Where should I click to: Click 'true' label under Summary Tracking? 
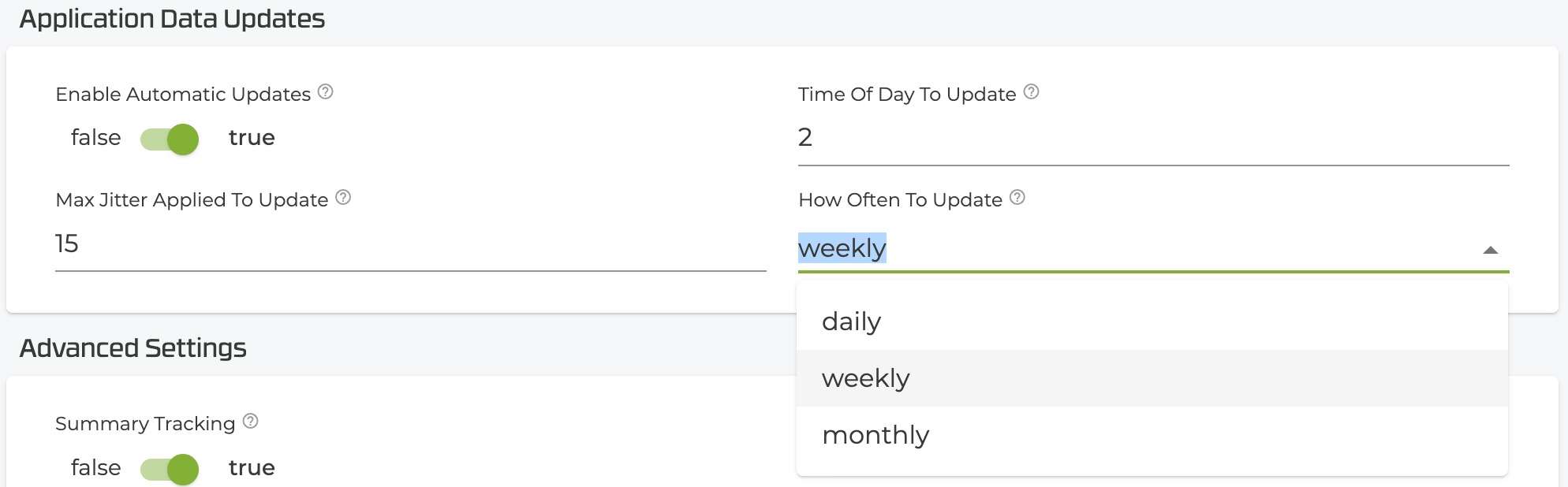click(x=252, y=468)
